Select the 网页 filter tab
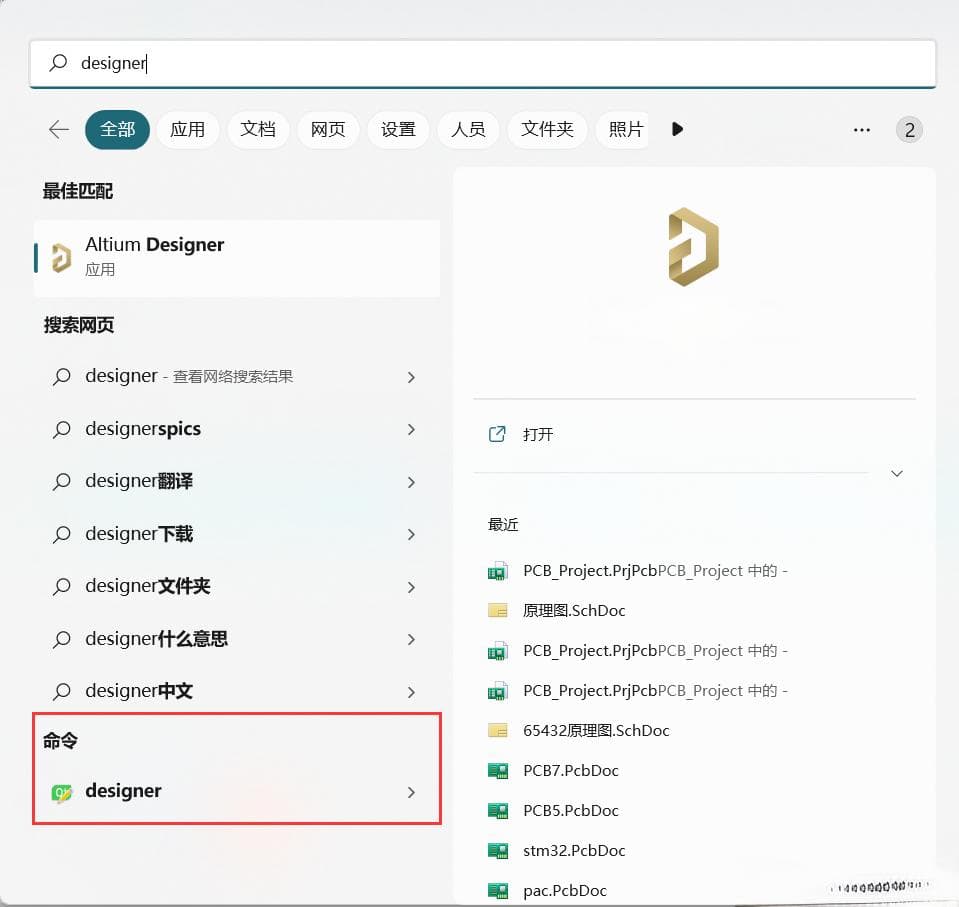The height and width of the screenshot is (907, 959). coord(328,130)
